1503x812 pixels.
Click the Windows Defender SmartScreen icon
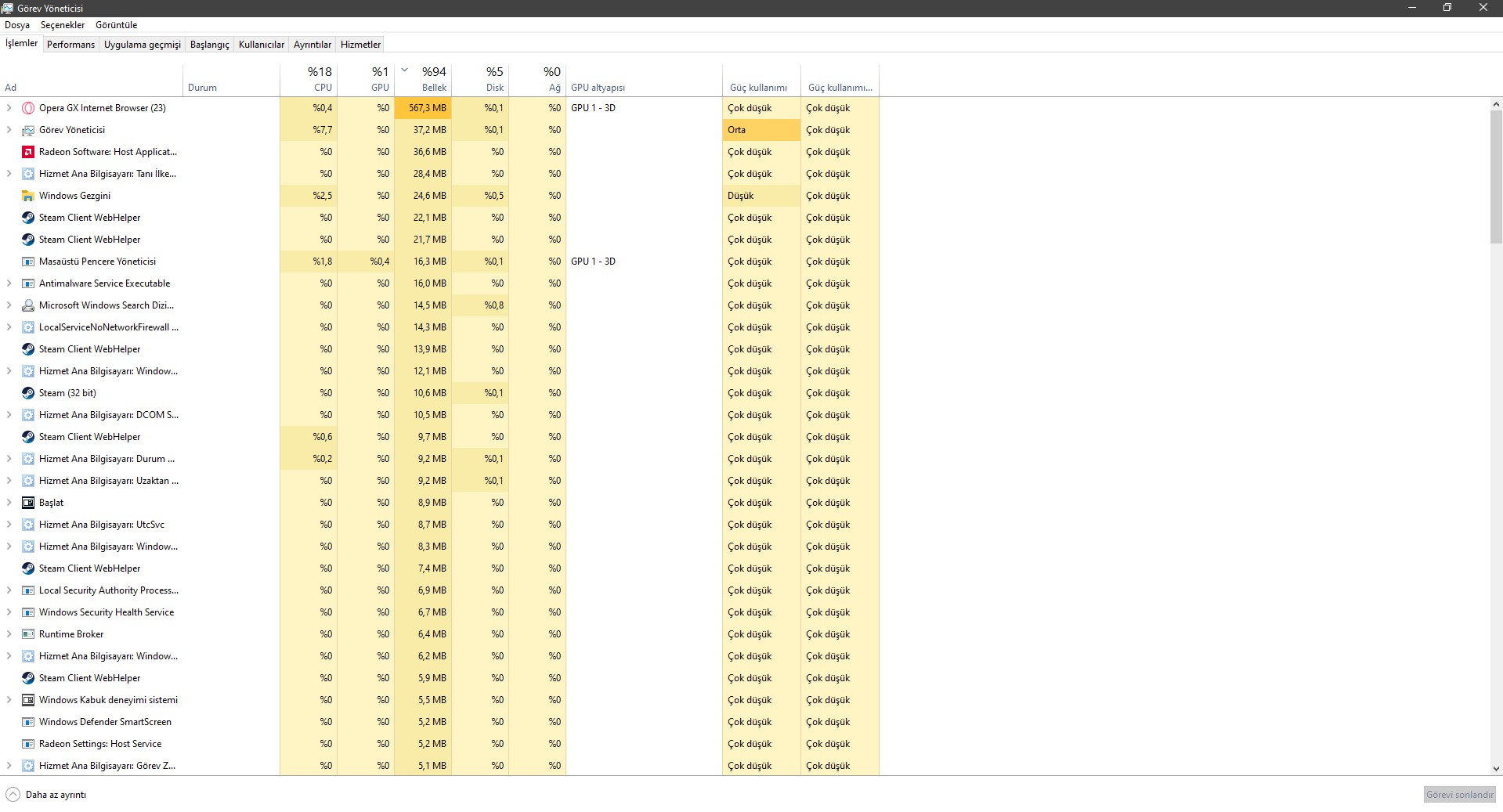point(28,722)
